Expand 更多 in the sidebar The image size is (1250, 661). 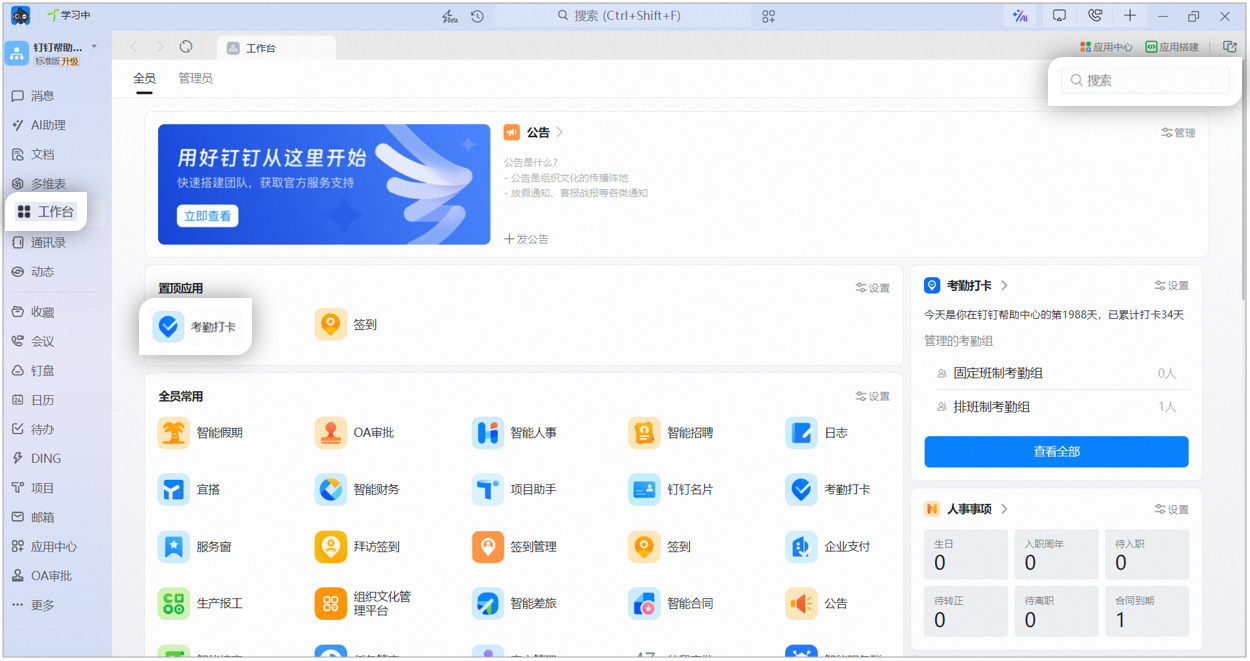[33, 605]
